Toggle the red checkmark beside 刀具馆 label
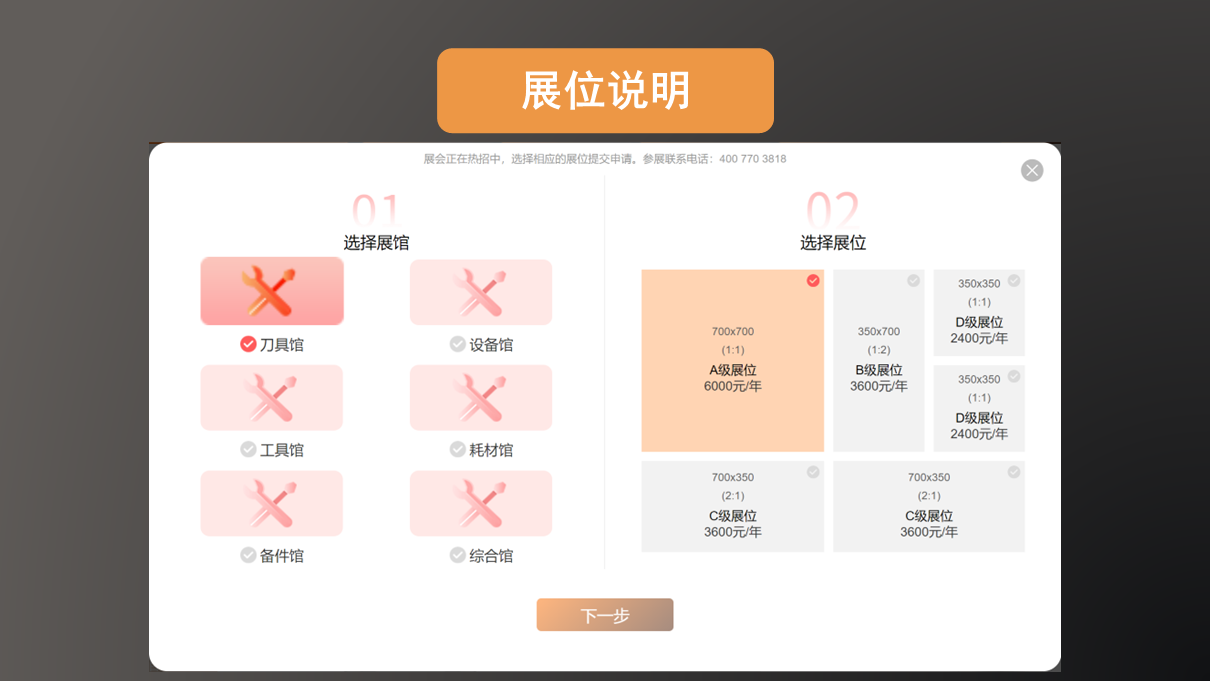 coord(248,344)
